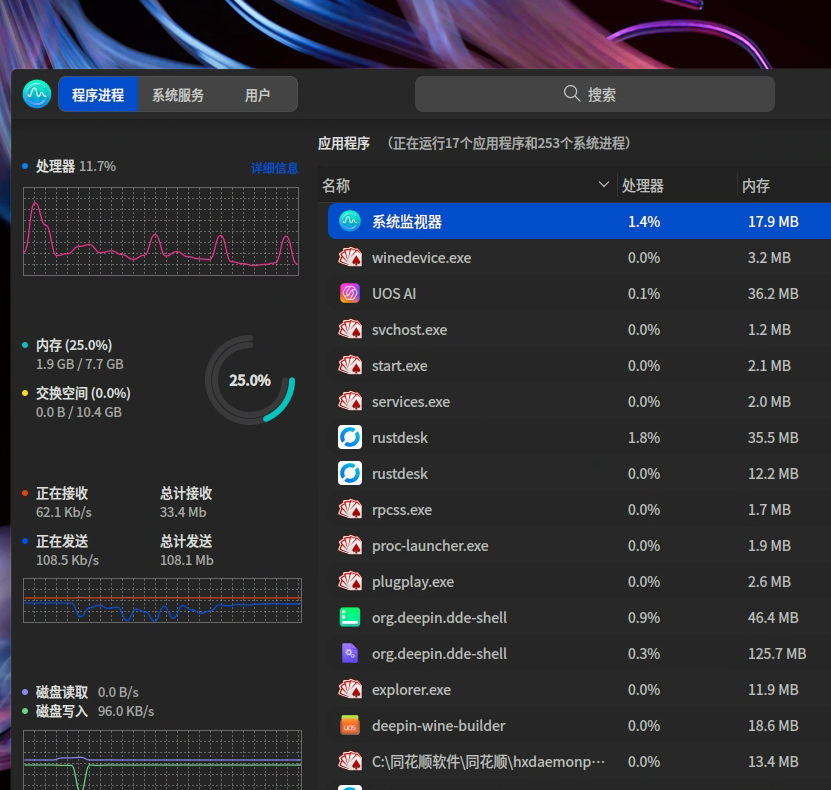Image resolution: width=831 pixels, height=790 pixels.
Task: Click the 25.0% memory ring gauge
Action: click(250, 379)
